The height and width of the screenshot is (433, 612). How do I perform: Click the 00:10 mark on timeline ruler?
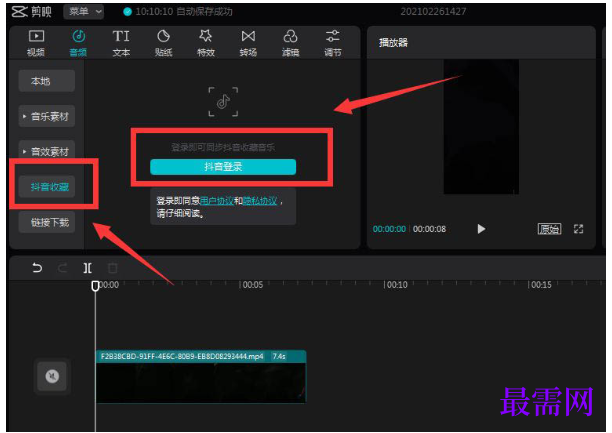397,285
